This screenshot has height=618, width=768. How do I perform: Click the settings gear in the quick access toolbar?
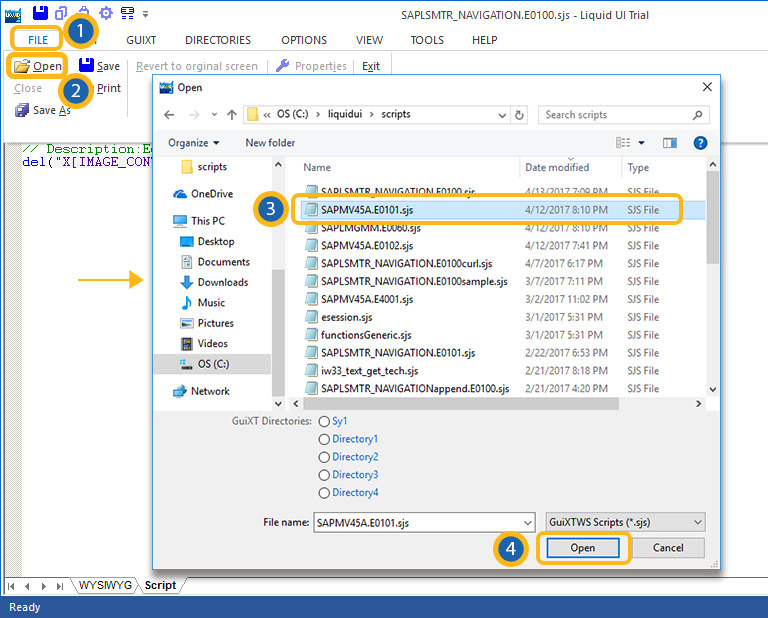(x=106, y=13)
